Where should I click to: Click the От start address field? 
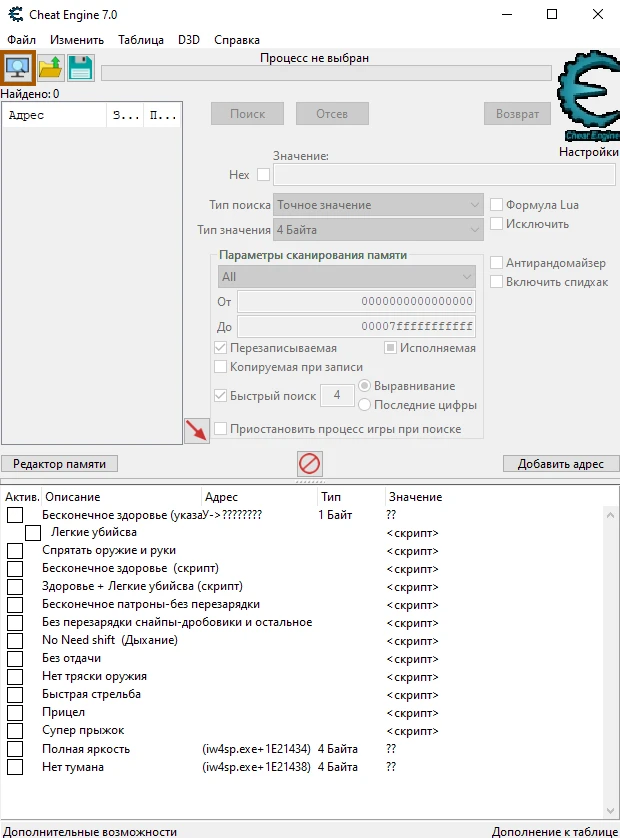pos(356,301)
